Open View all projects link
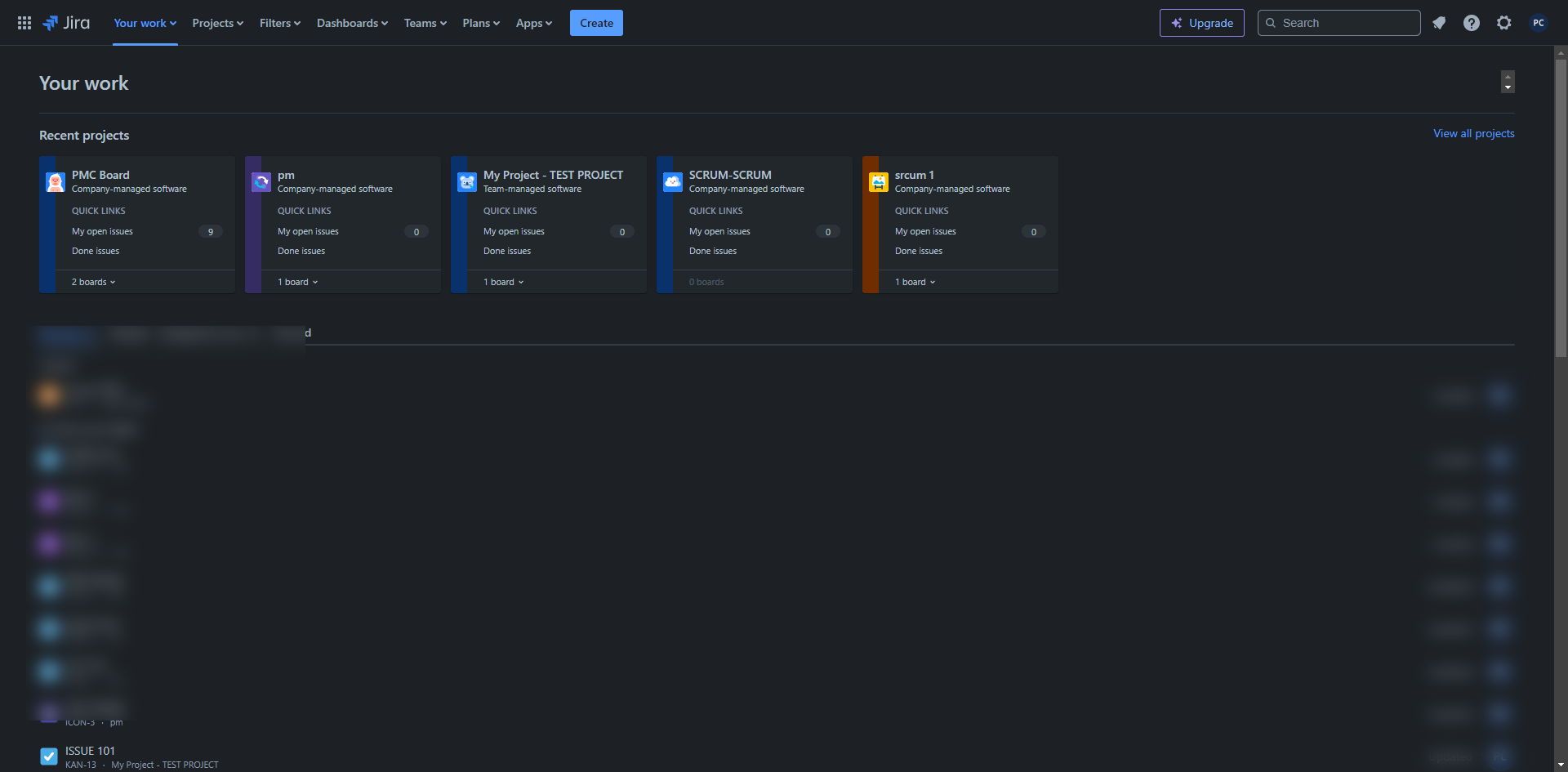 tap(1474, 133)
